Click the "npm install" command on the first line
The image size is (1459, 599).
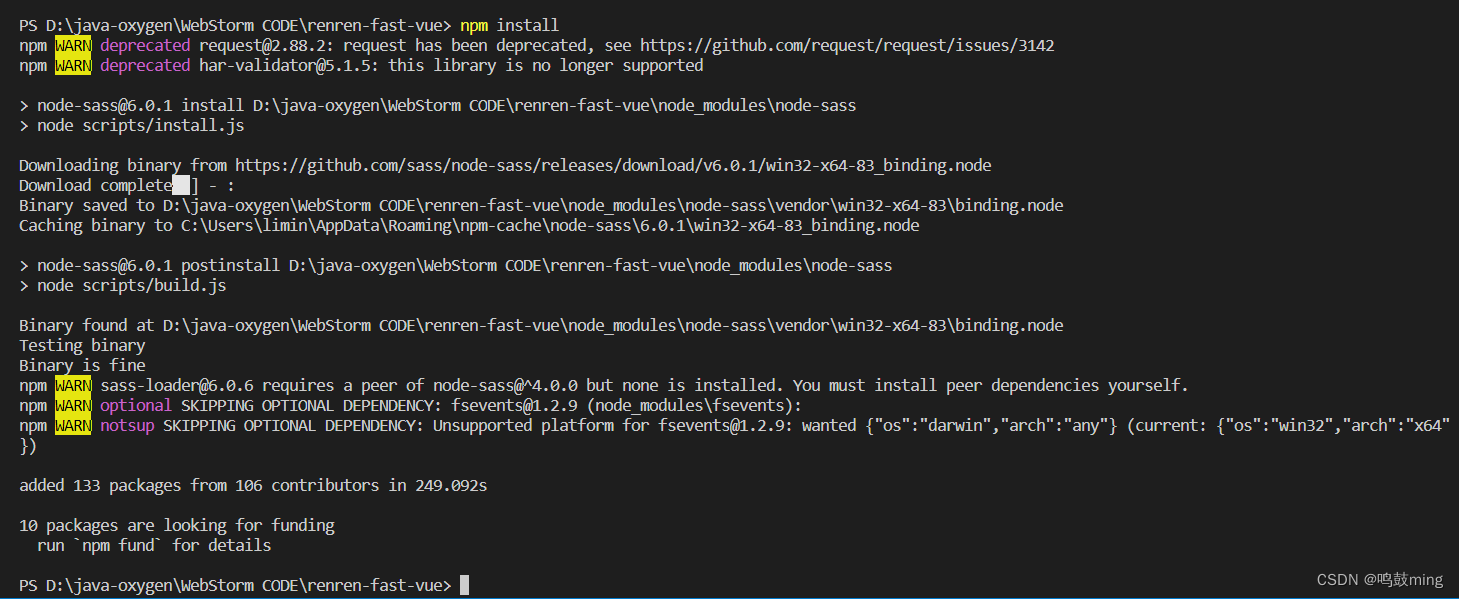tap(509, 25)
